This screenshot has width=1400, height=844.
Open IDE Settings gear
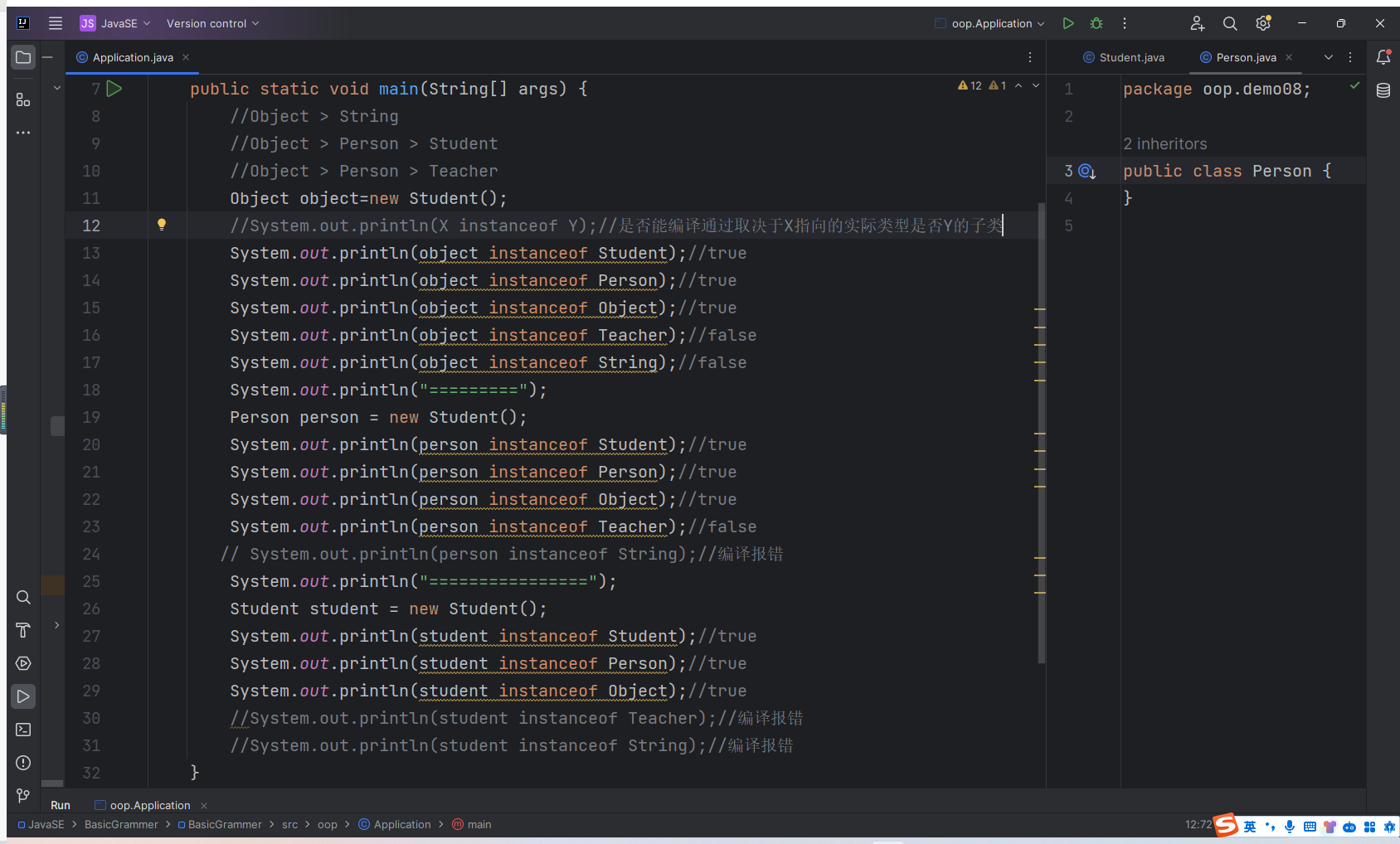coord(1263,23)
